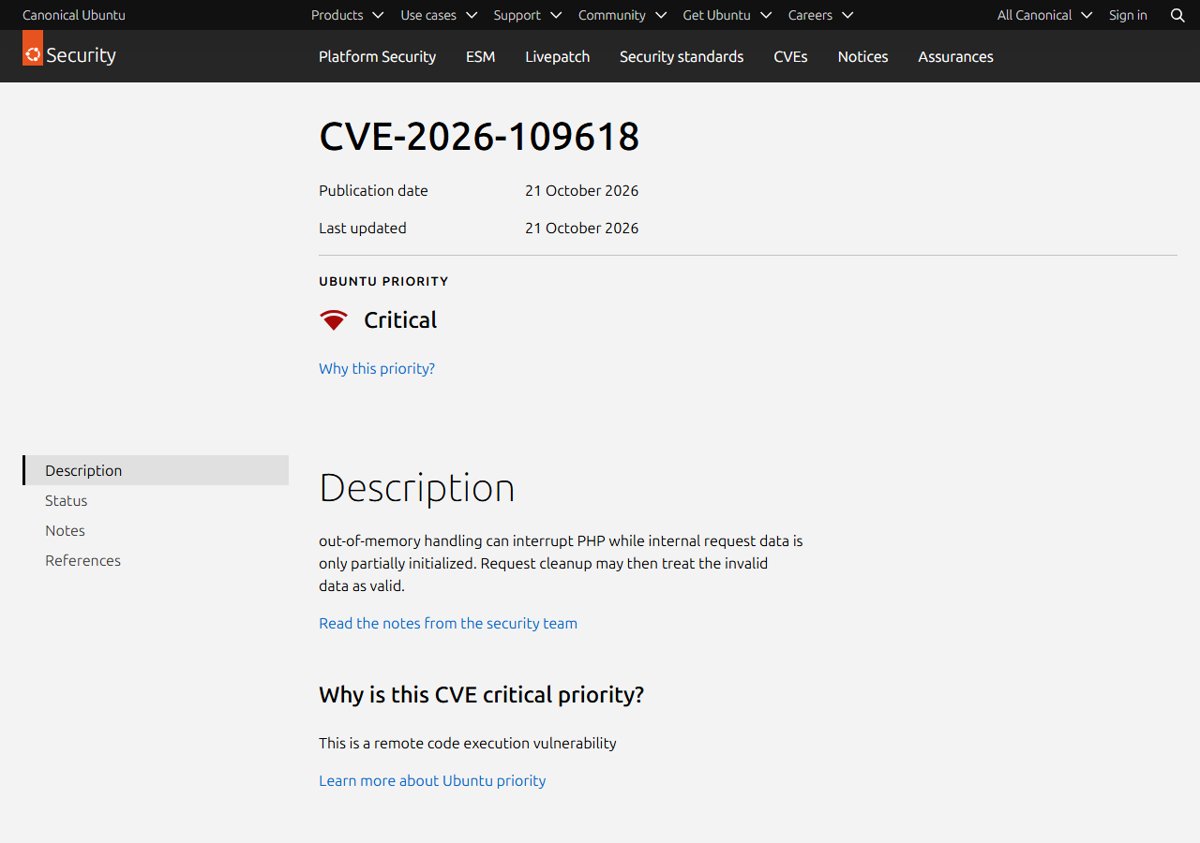Expand the Use cases dropdown

439,15
